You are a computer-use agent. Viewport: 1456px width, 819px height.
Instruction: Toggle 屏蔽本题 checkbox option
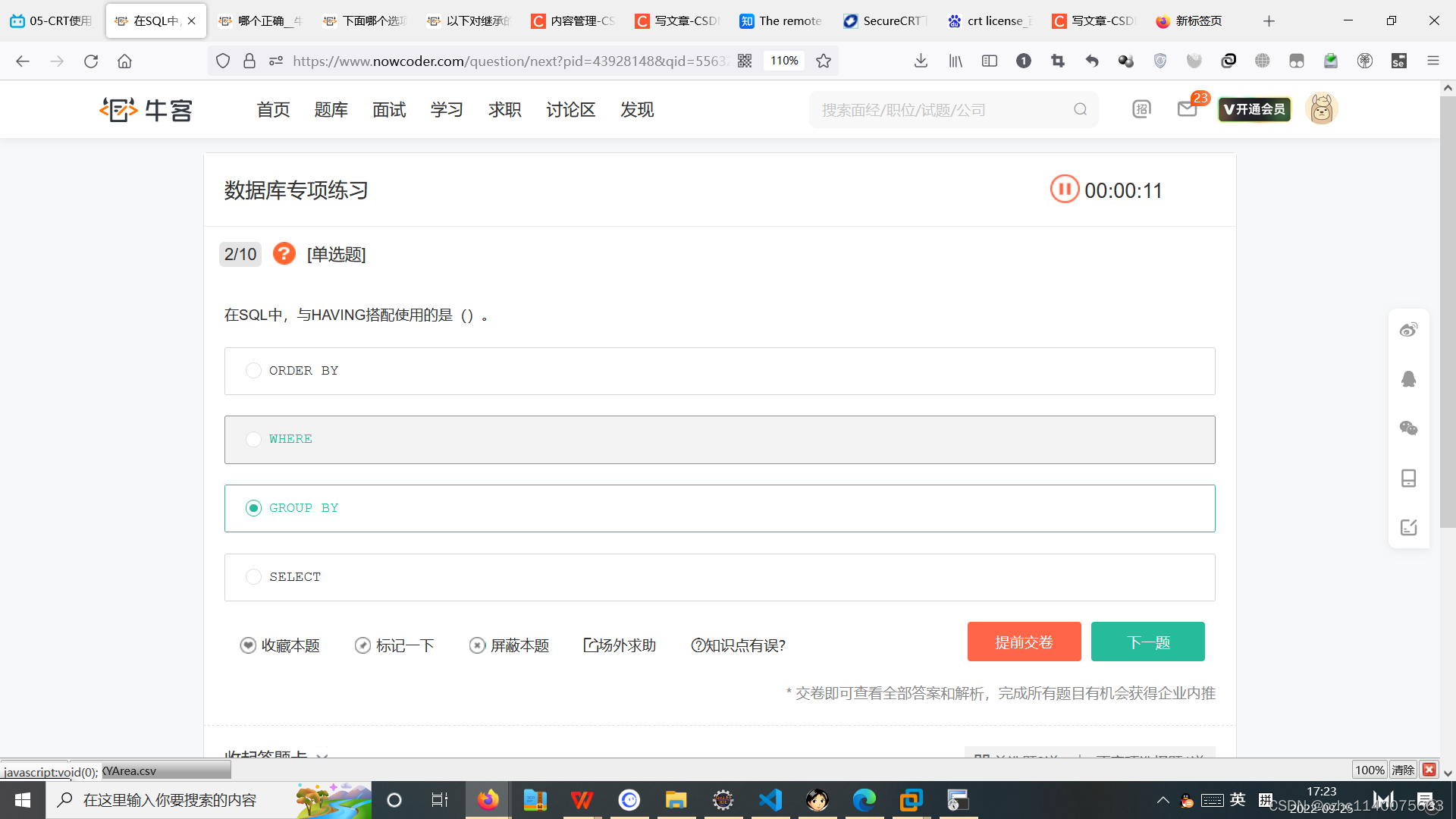click(477, 644)
